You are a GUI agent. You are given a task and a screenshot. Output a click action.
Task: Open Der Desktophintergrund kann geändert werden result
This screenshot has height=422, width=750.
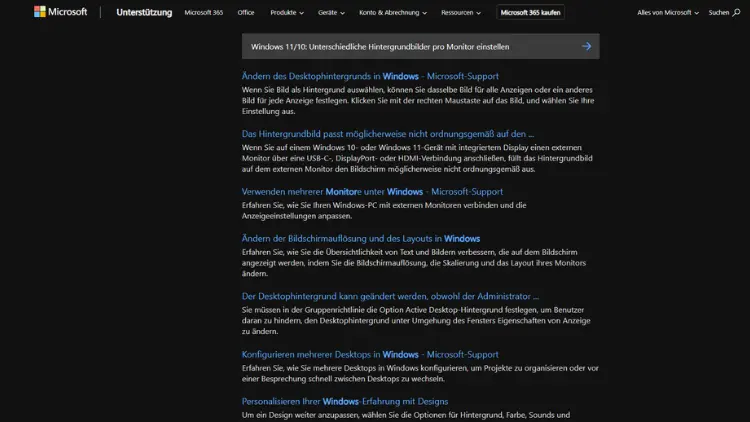click(x=390, y=296)
